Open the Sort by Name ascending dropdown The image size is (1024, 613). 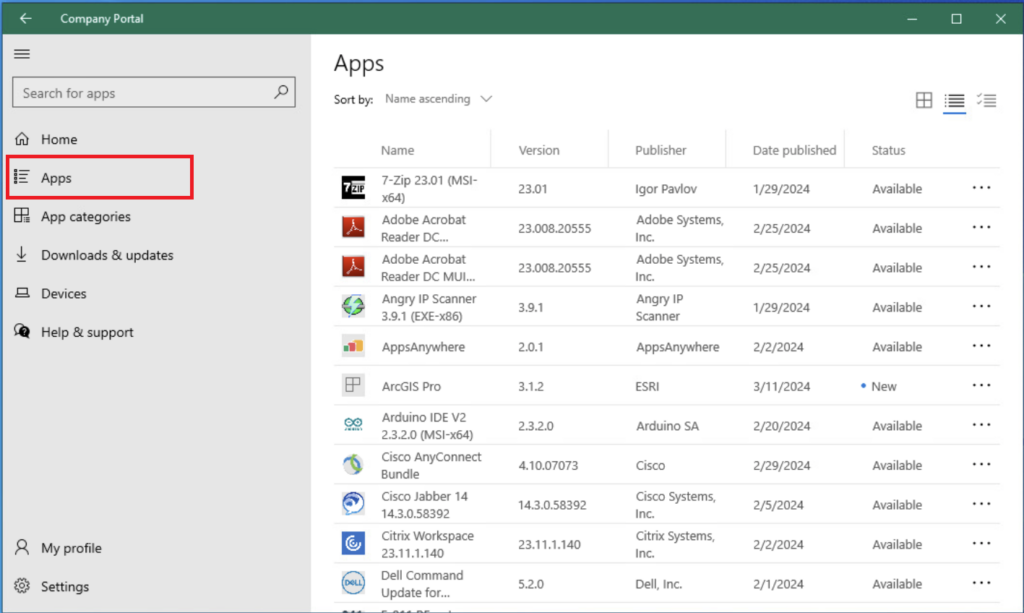coord(439,99)
